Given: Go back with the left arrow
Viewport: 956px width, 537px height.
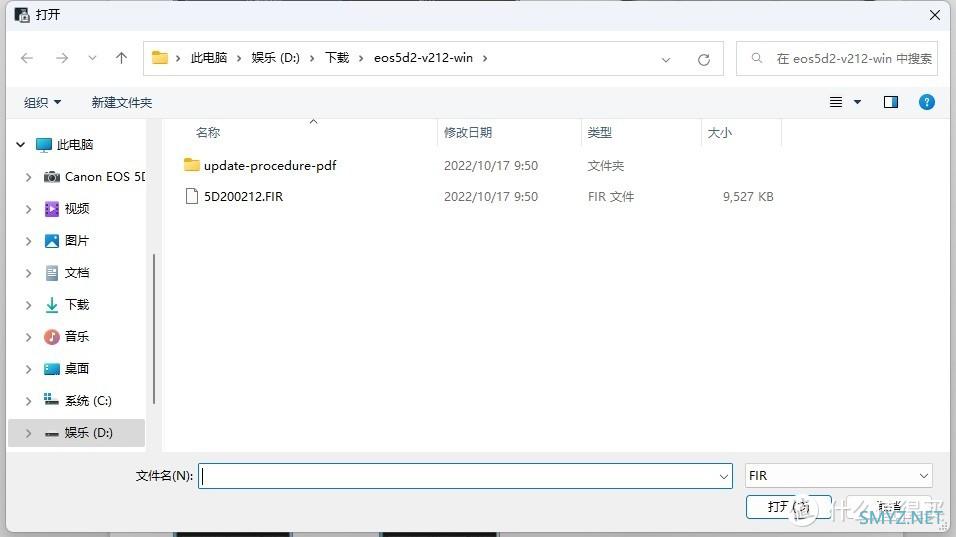Looking at the screenshot, I should 27,58.
